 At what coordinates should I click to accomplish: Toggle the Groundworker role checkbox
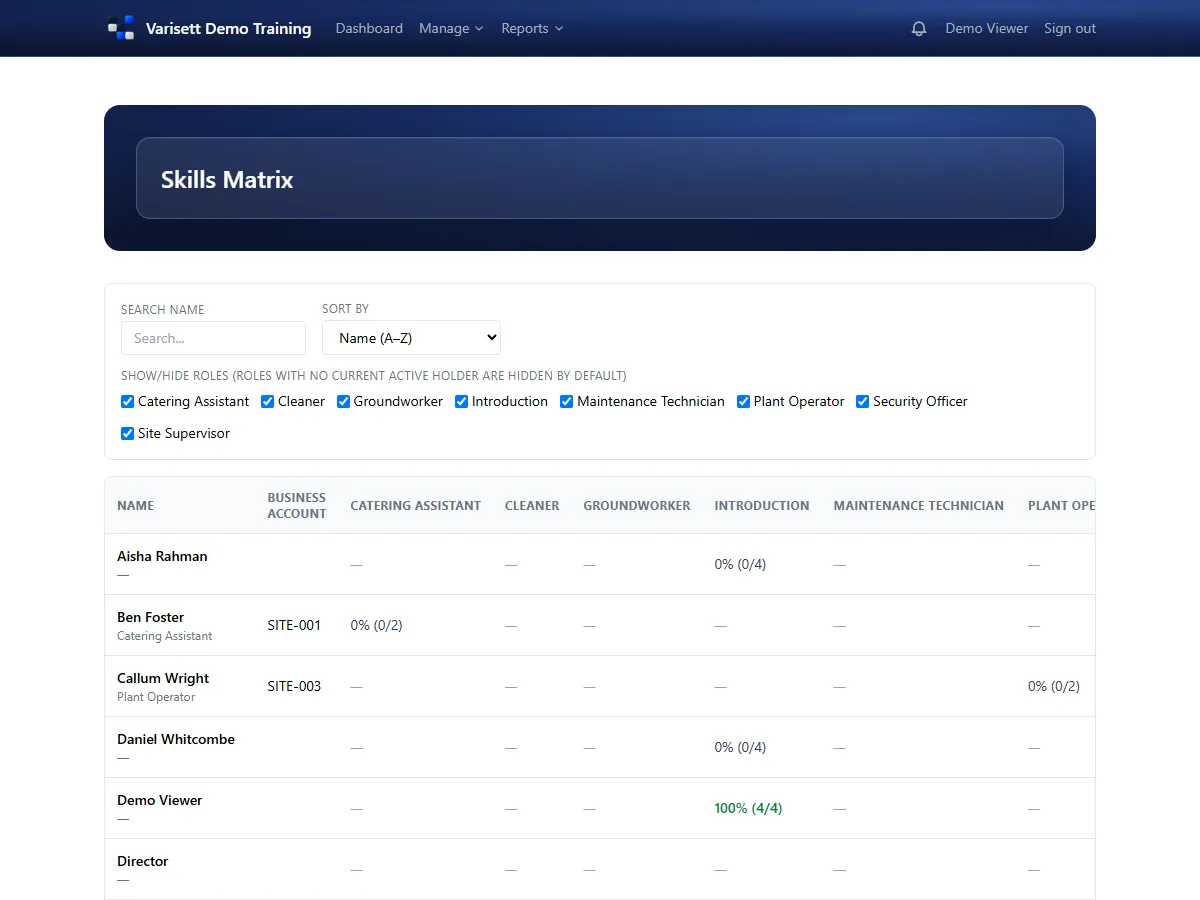coord(343,402)
